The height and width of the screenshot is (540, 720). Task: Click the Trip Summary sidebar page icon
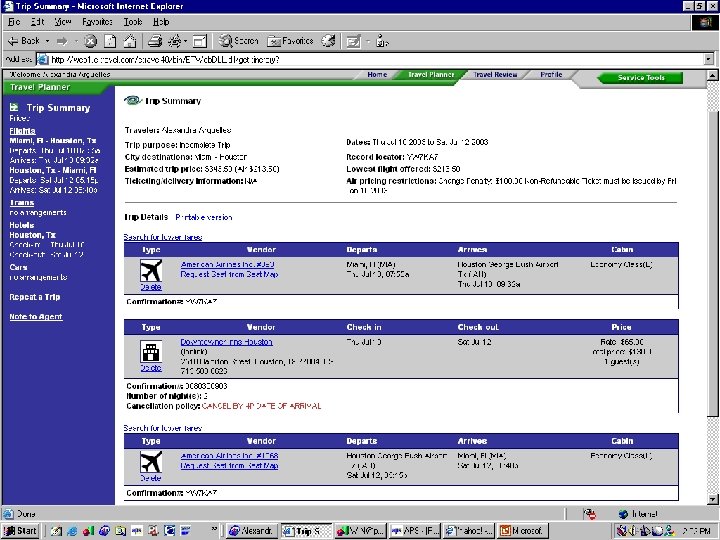pos(14,107)
